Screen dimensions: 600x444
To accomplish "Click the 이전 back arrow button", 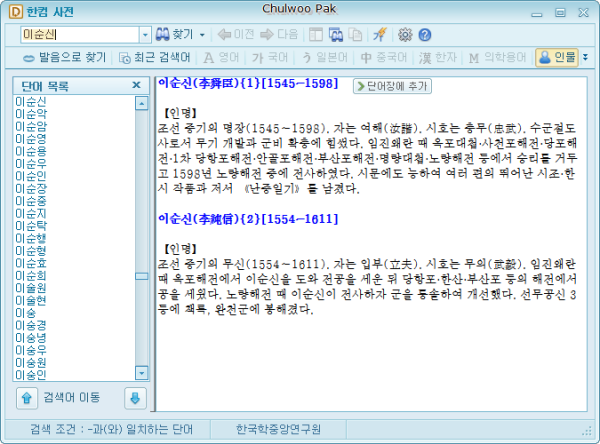I will 236,35.
